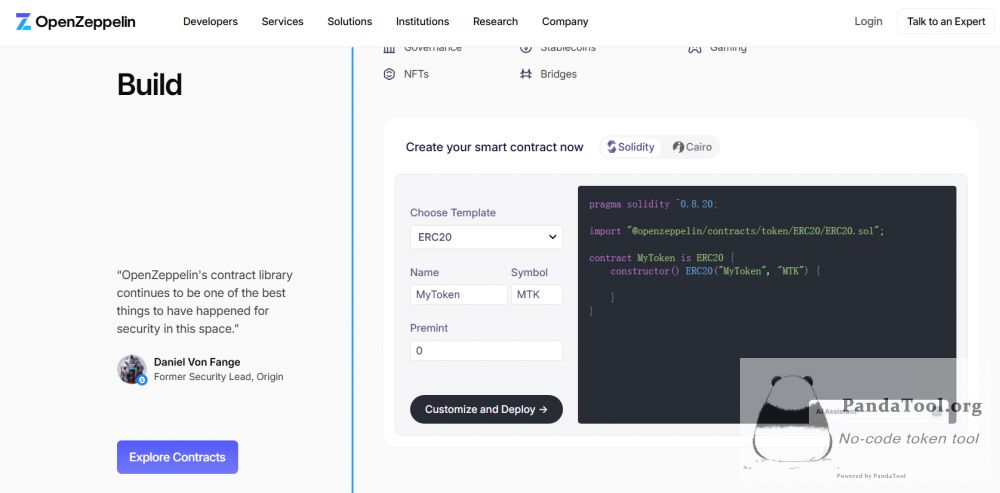Screen dimensions: 1000x493
Task: Click 'Former Security Lead, Origin' text
Action: [219, 377]
